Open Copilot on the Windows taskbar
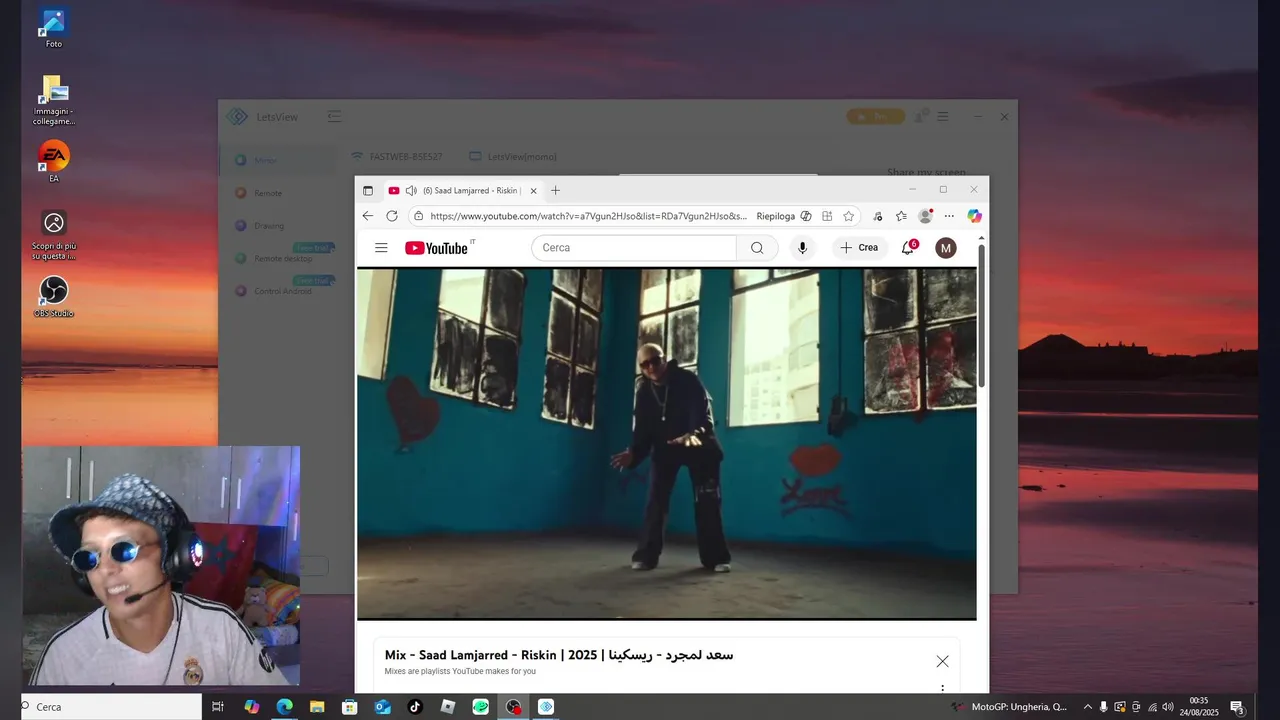 [251, 707]
